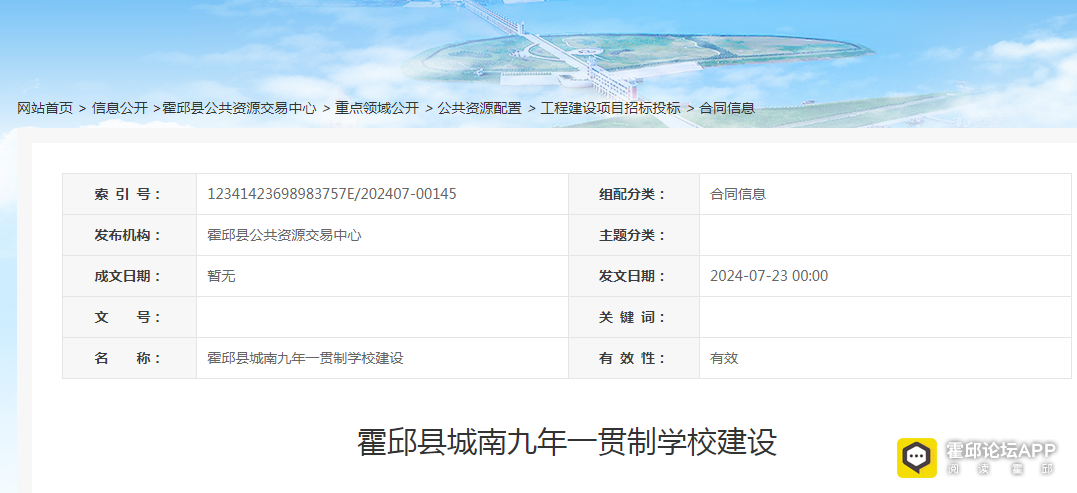
Task: Click the 有效性 label cell
Action: pos(634,358)
